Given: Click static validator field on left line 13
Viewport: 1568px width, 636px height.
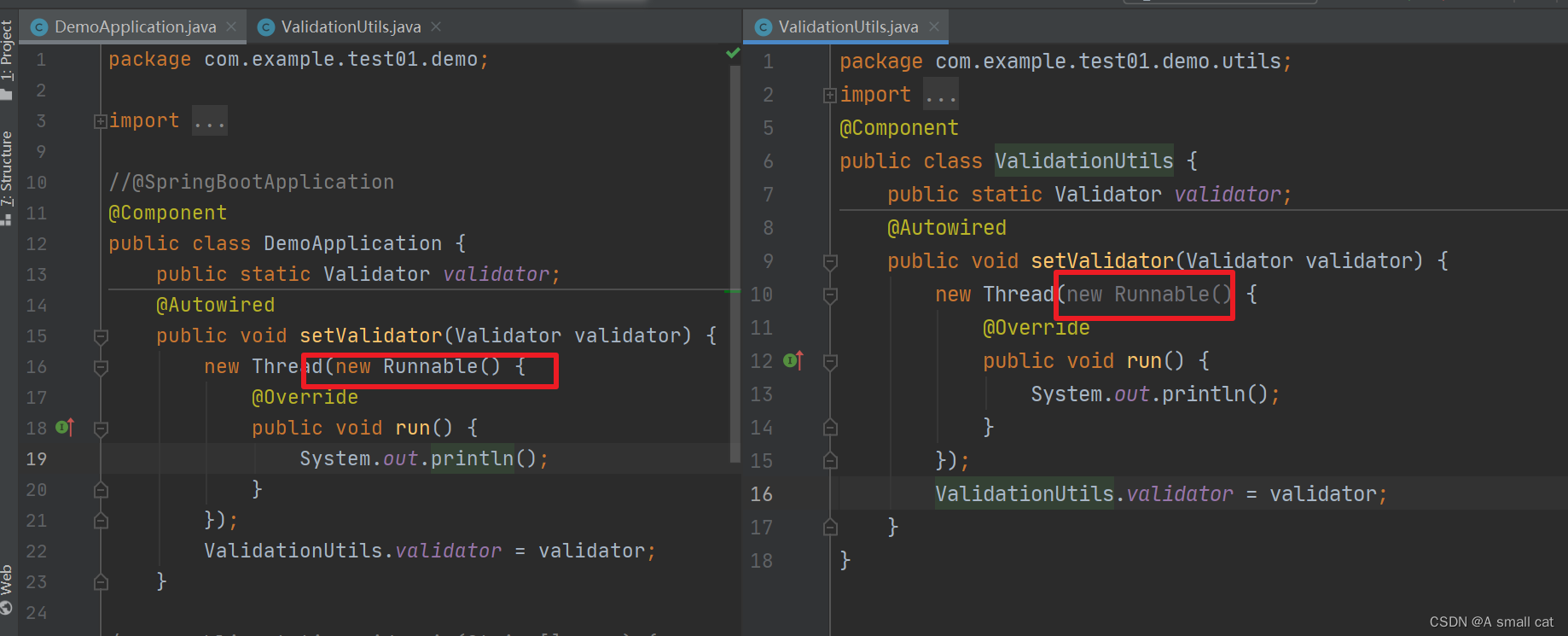Looking at the screenshot, I should pyautogui.click(x=498, y=274).
